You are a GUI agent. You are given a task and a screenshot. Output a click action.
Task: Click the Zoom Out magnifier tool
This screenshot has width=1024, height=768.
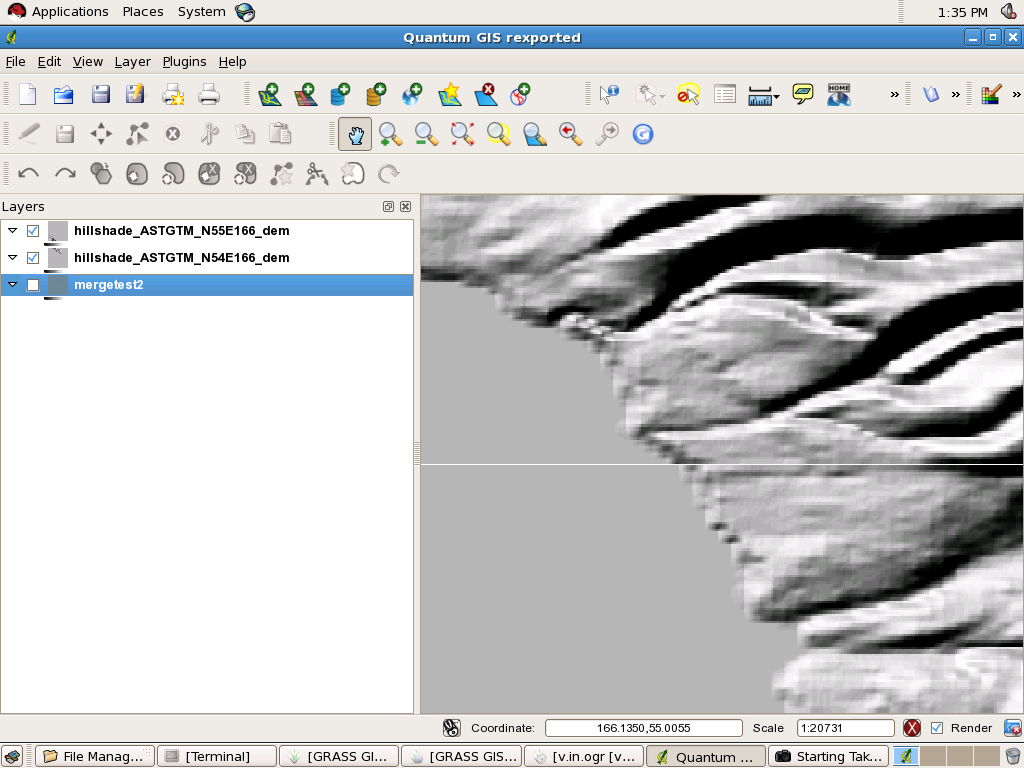coord(426,134)
